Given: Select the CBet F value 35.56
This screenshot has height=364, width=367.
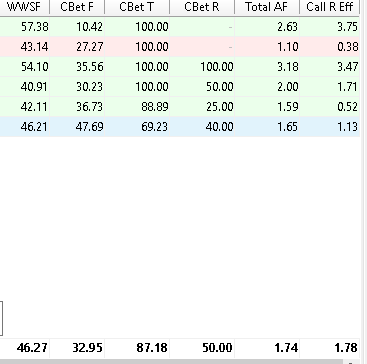Looking at the screenshot, I should tap(89, 67).
